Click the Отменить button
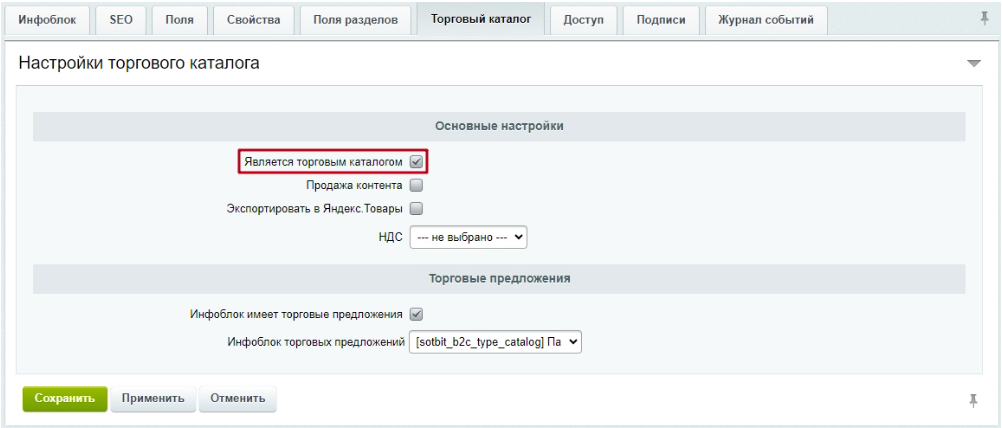Screen dimensions: 1002x428 coord(237,398)
